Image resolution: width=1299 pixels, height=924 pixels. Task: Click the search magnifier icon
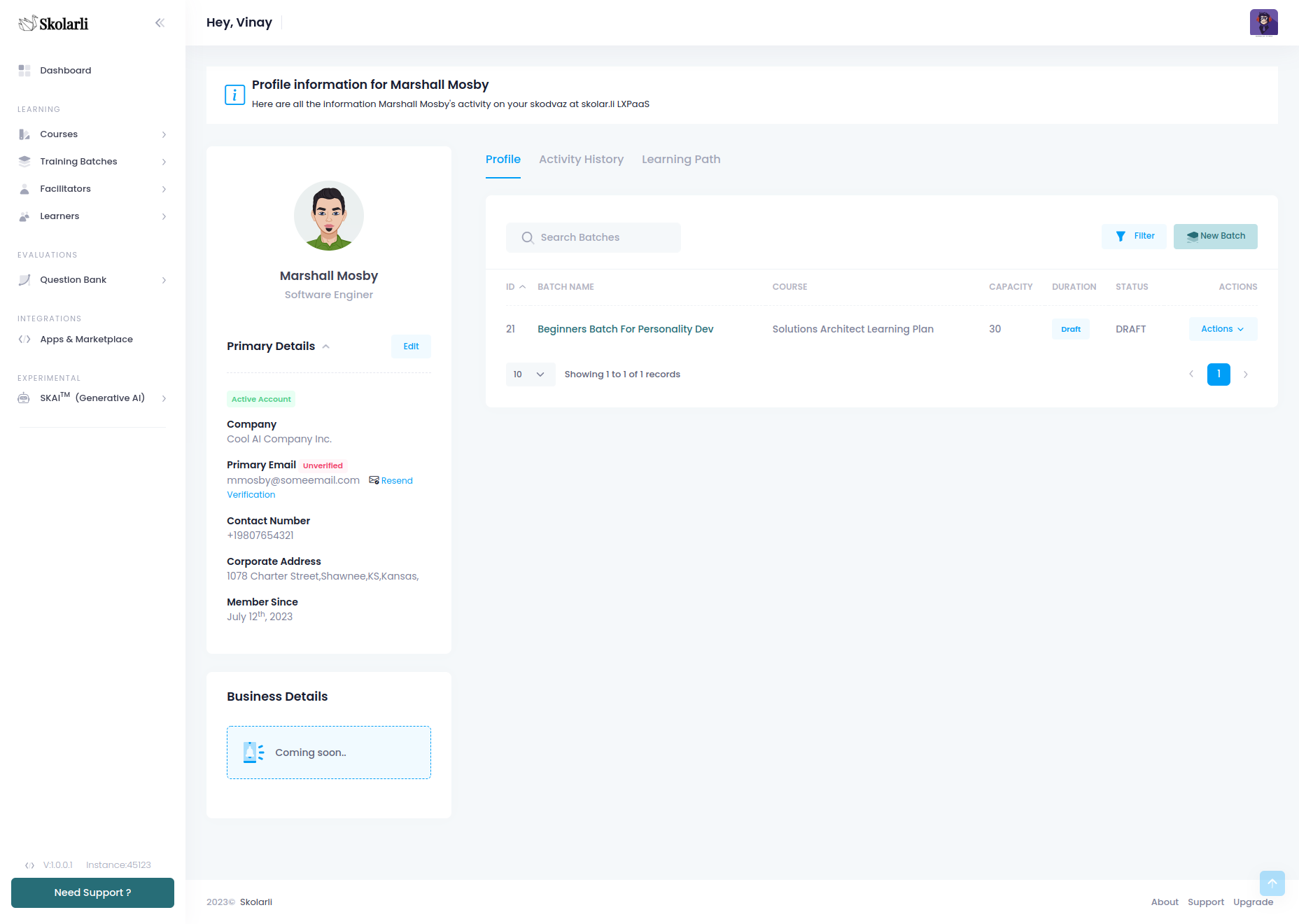[528, 238]
